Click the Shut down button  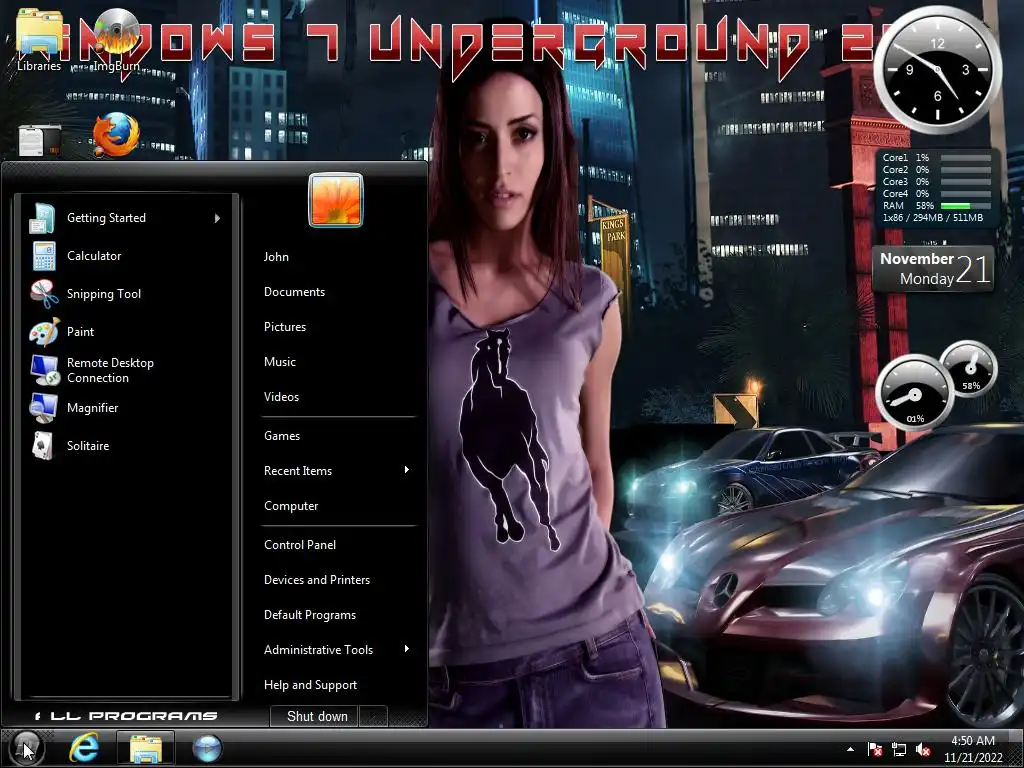(x=315, y=716)
